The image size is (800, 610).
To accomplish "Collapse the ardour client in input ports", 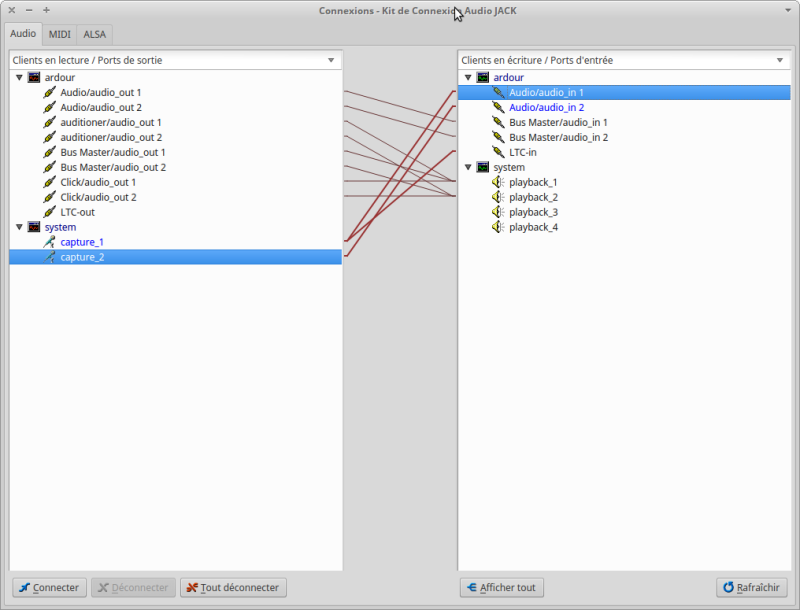I will pos(468,78).
